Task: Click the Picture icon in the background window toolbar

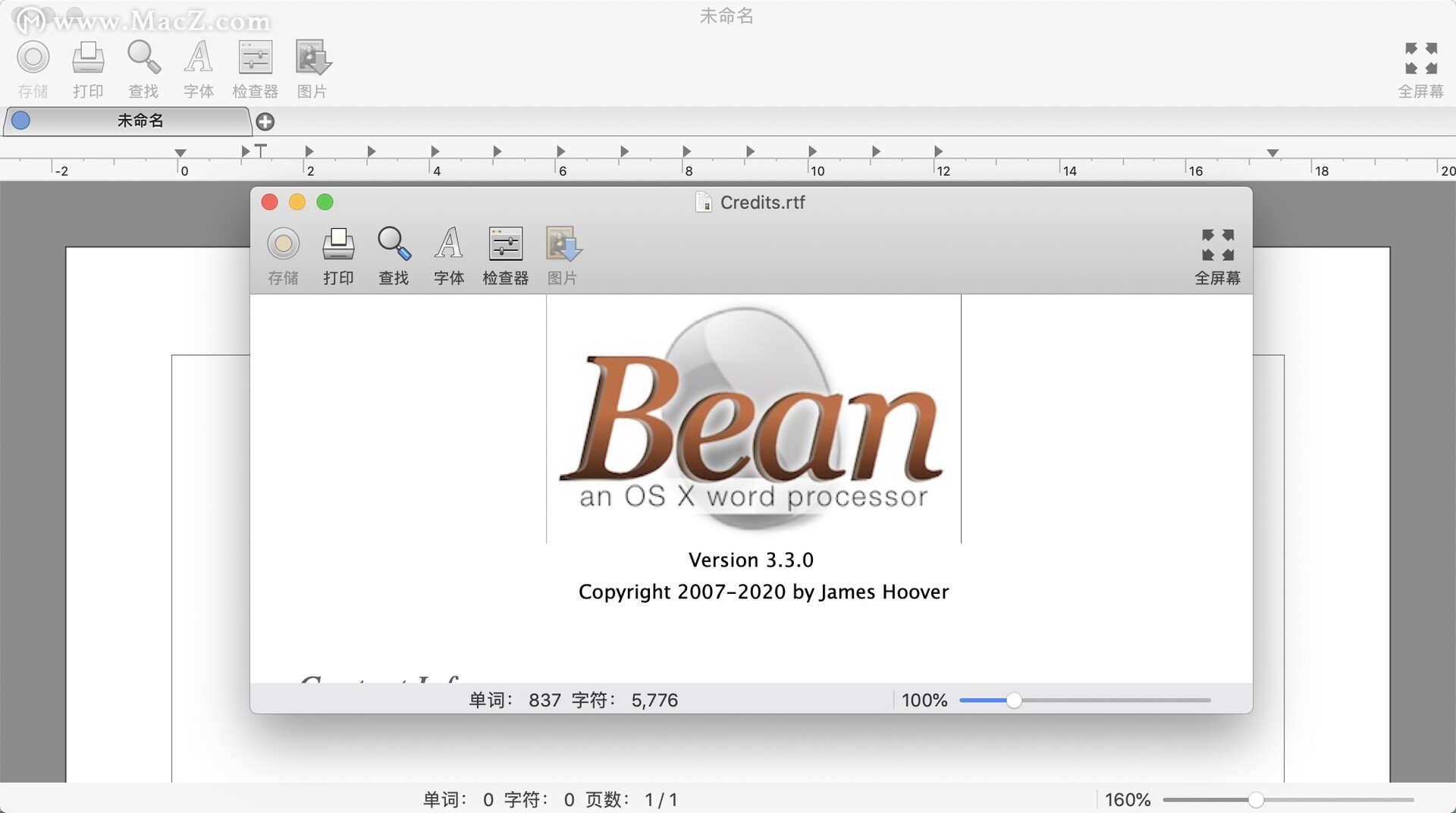Action: click(312, 58)
